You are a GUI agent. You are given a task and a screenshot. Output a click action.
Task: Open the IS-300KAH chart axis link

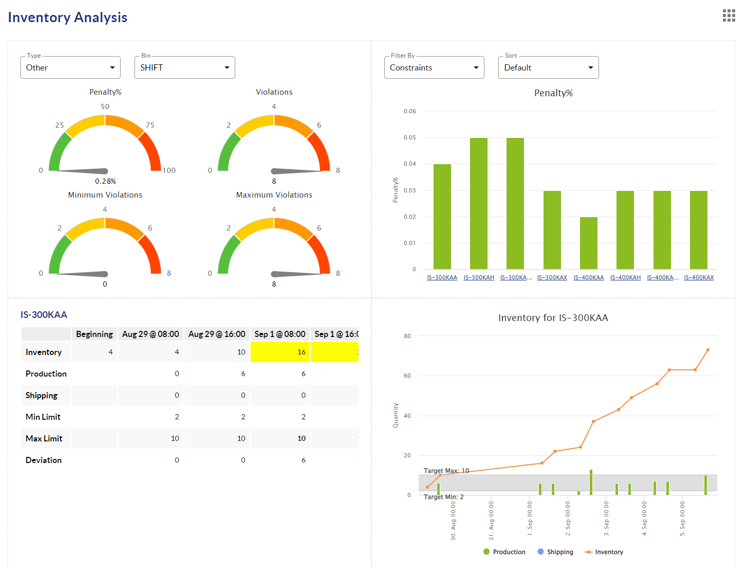point(479,277)
